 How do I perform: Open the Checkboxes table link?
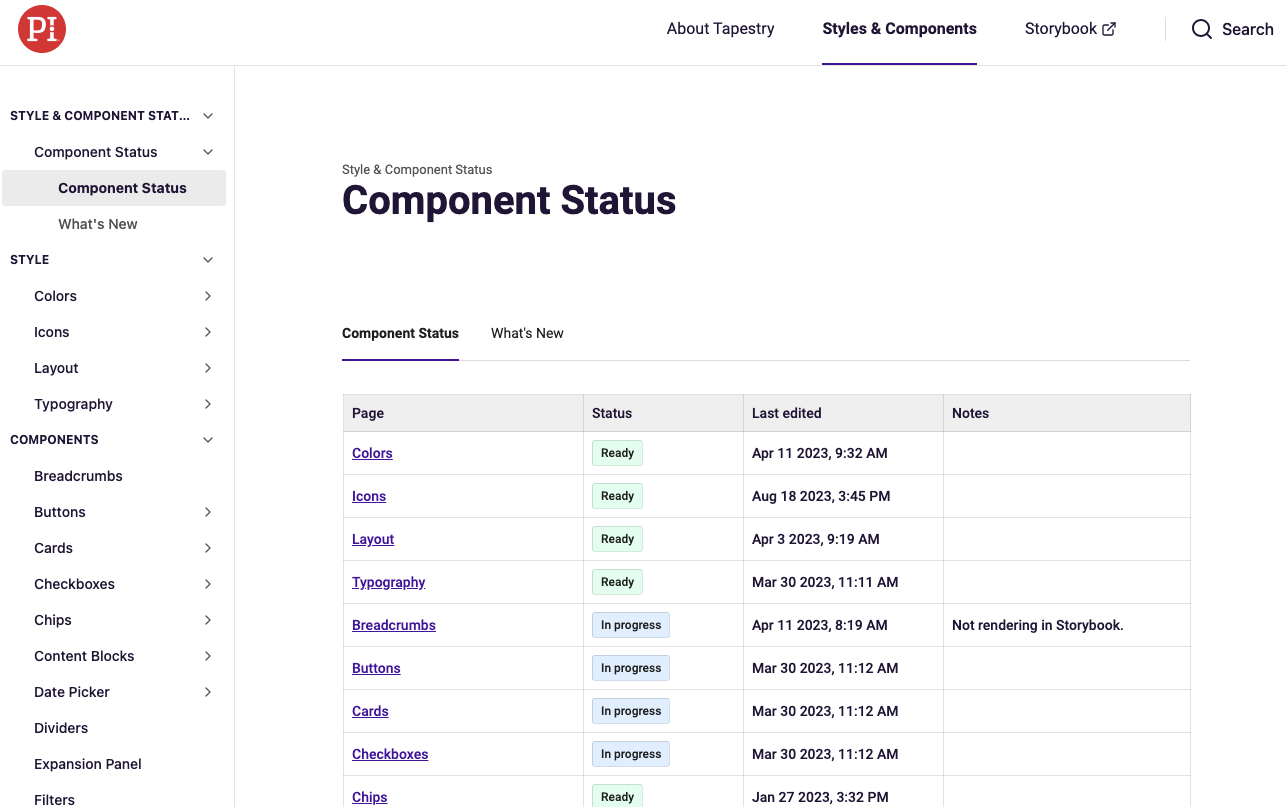click(390, 754)
